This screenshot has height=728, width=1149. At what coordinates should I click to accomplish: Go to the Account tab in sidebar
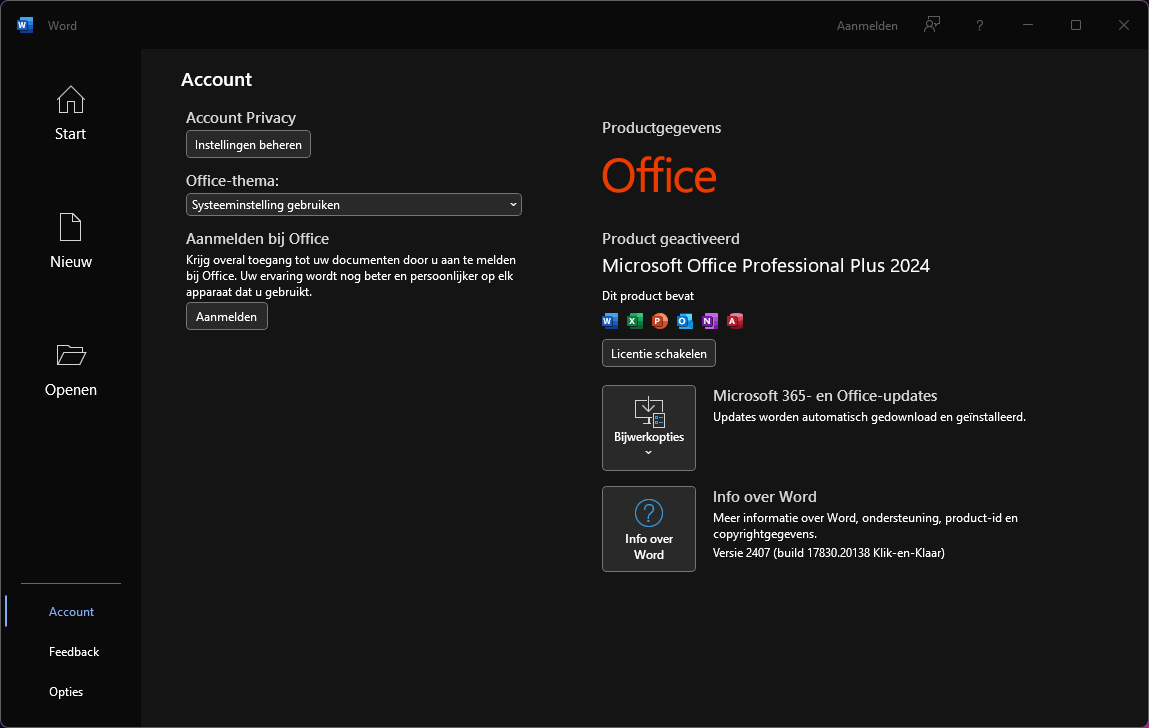71,611
